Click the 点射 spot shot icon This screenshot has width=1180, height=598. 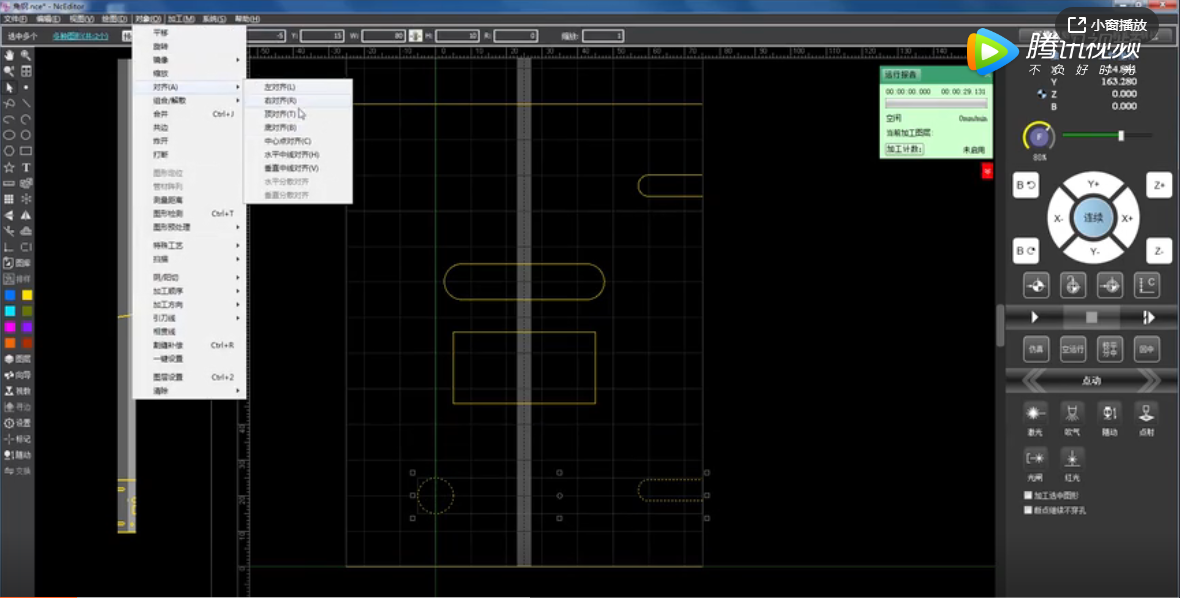click(x=1146, y=413)
